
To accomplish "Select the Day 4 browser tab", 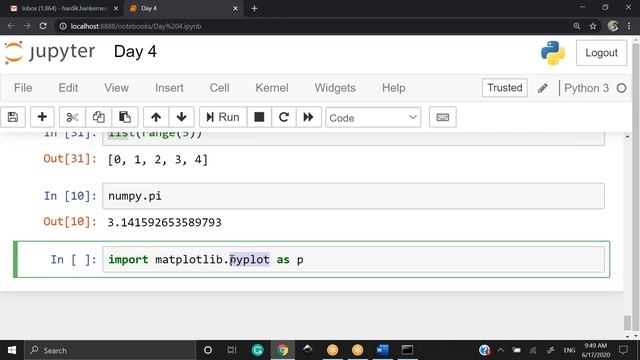I will coord(180,8).
